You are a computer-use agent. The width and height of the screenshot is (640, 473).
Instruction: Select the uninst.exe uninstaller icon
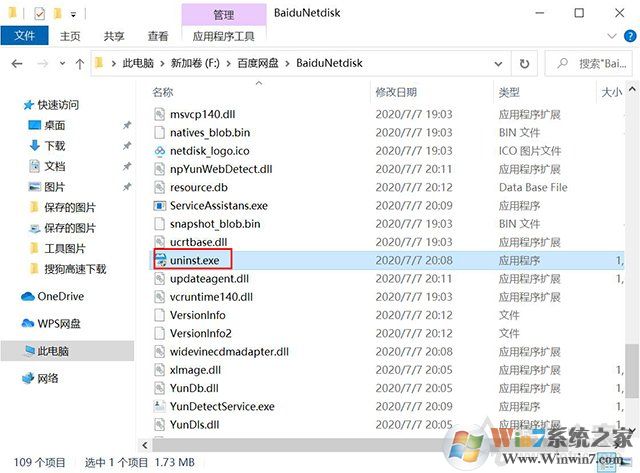[160, 260]
